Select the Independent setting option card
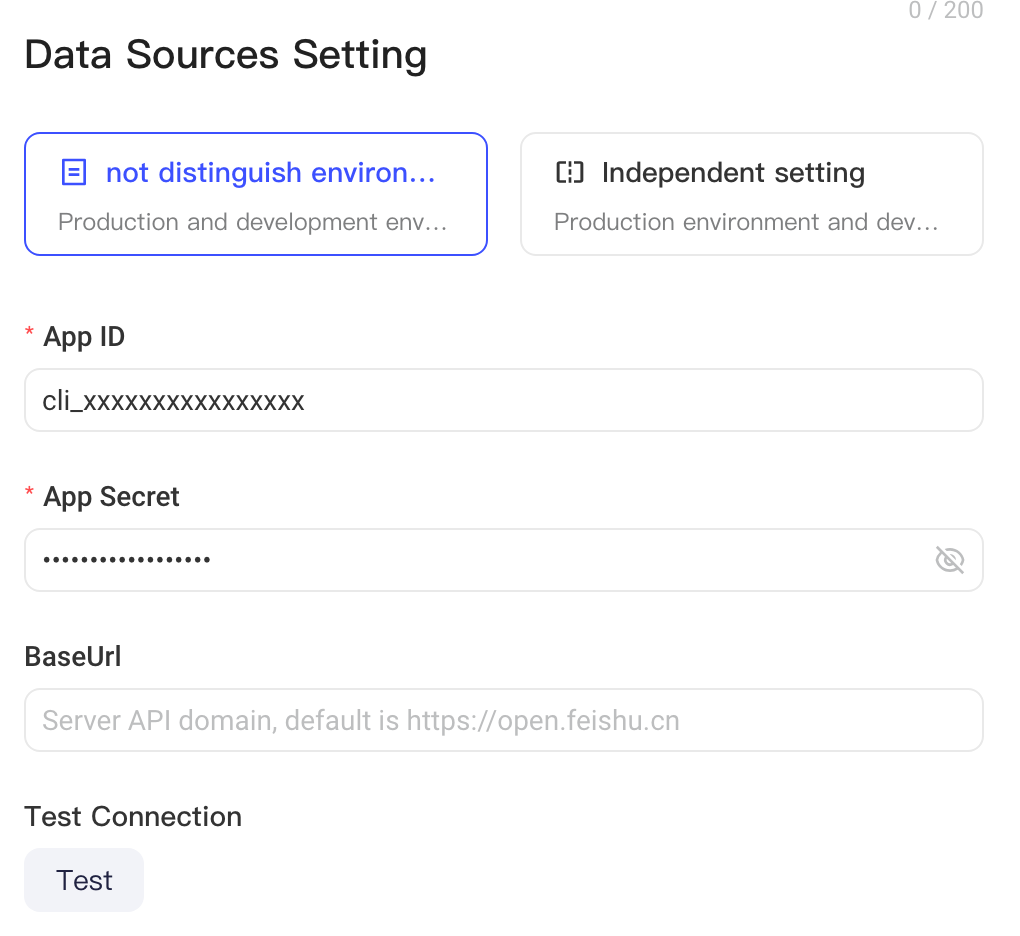 click(751, 194)
